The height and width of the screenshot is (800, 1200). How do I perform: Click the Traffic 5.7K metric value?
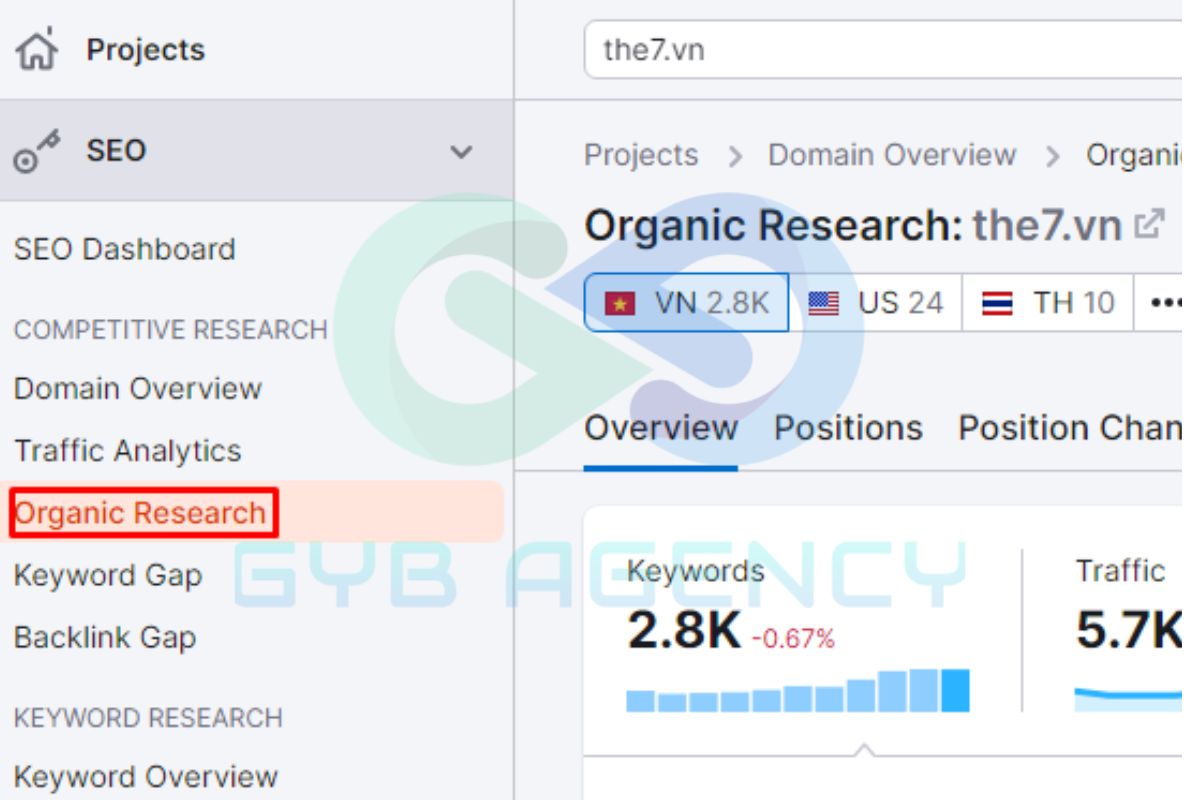[1129, 631]
